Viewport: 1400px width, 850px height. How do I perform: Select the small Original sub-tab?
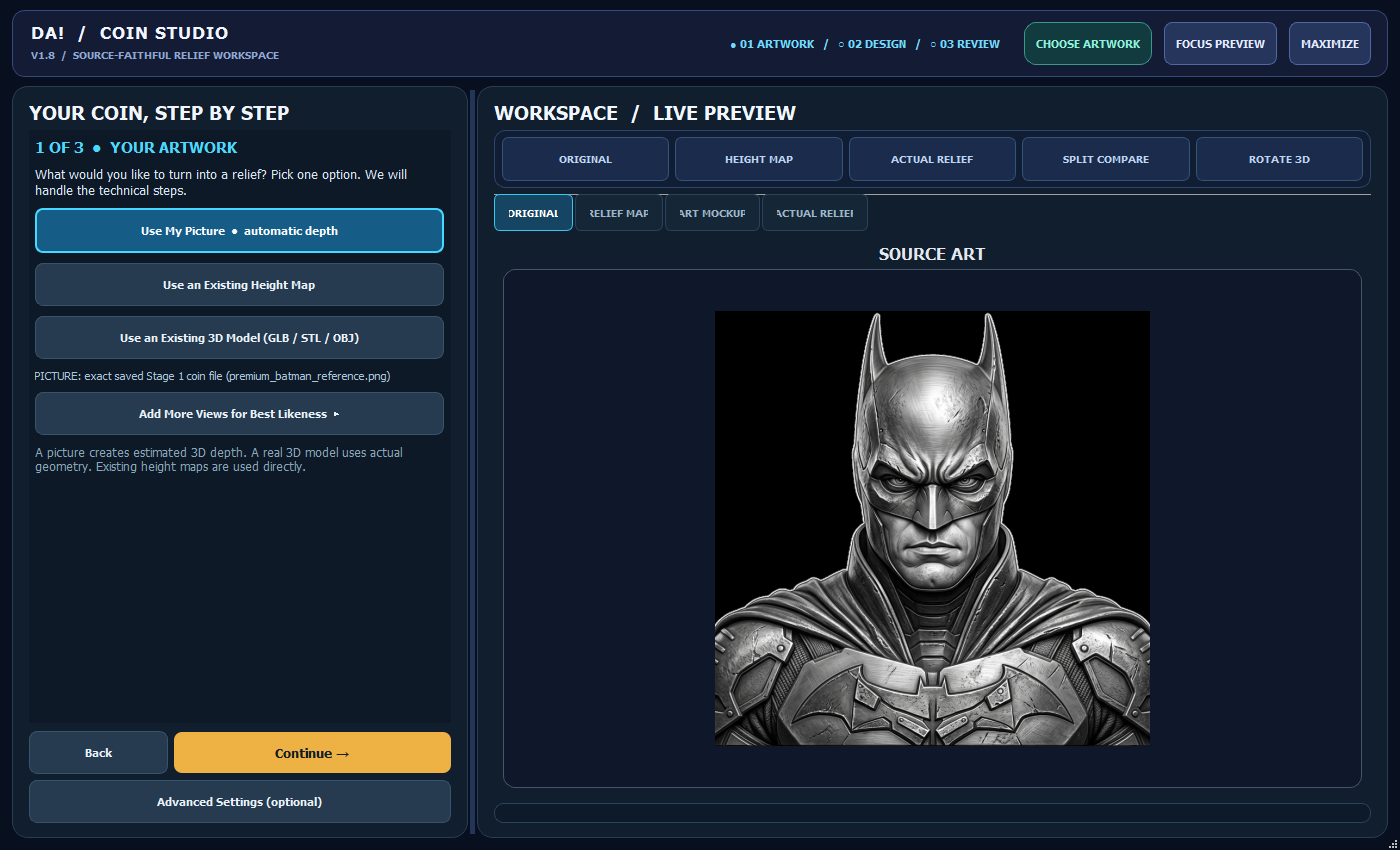(533, 213)
